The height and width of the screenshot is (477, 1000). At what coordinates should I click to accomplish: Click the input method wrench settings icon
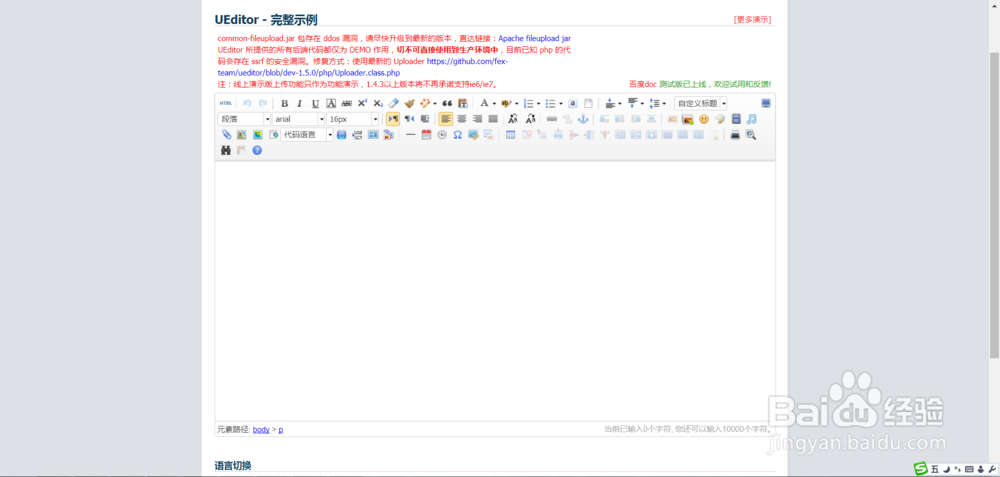point(992,469)
